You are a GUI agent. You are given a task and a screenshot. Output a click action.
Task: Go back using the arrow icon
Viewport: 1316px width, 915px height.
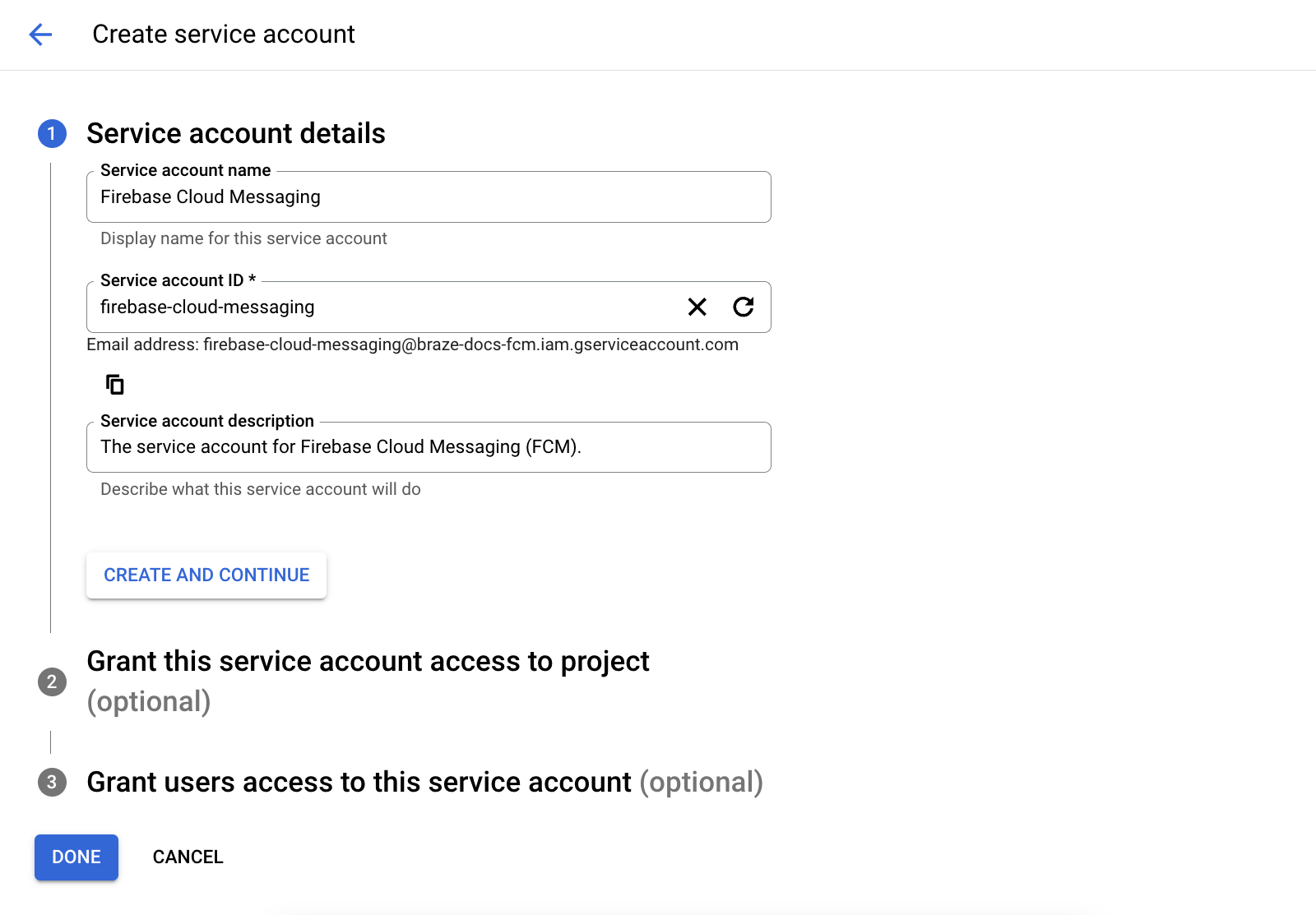click(40, 35)
